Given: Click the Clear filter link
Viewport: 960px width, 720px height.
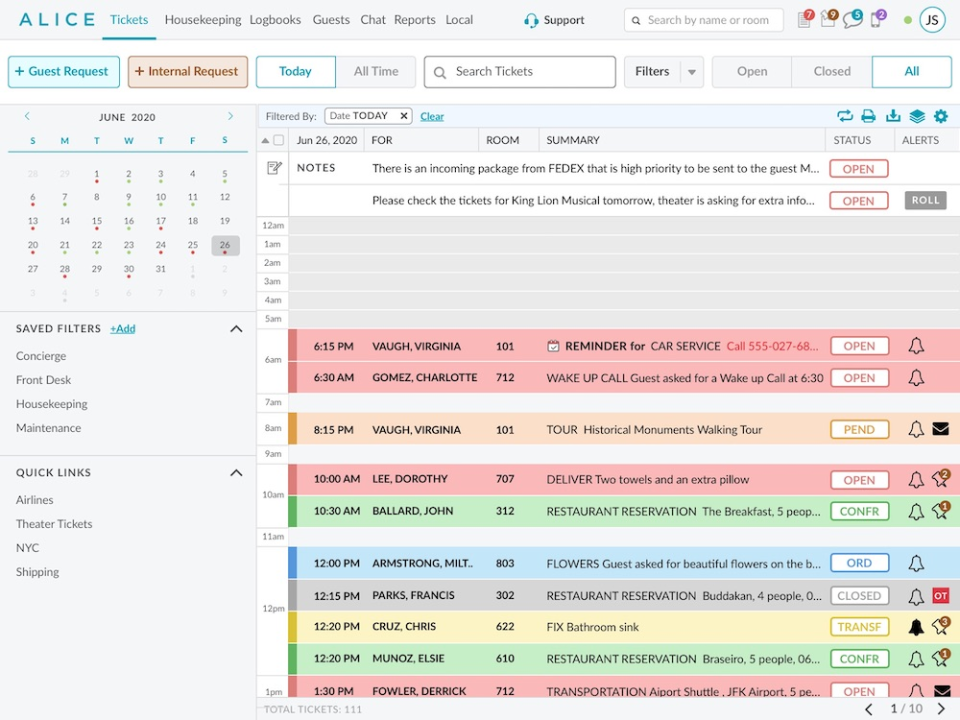Looking at the screenshot, I should point(432,116).
